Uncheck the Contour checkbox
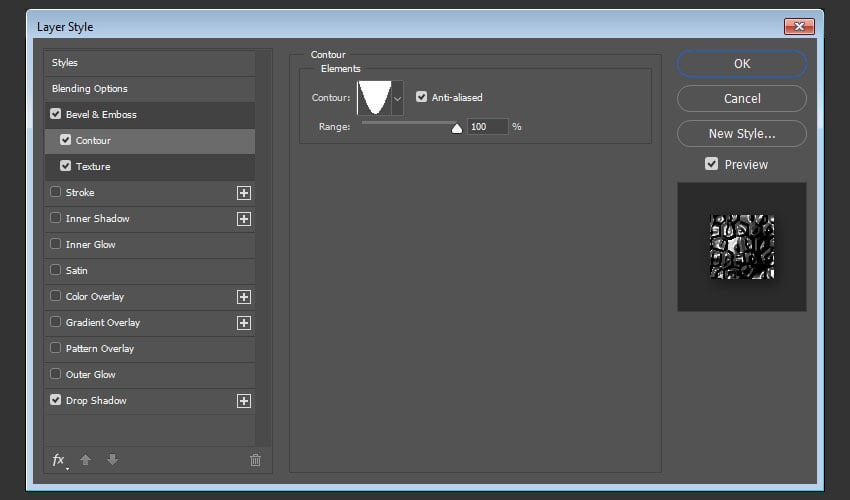 tap(66, 140)
